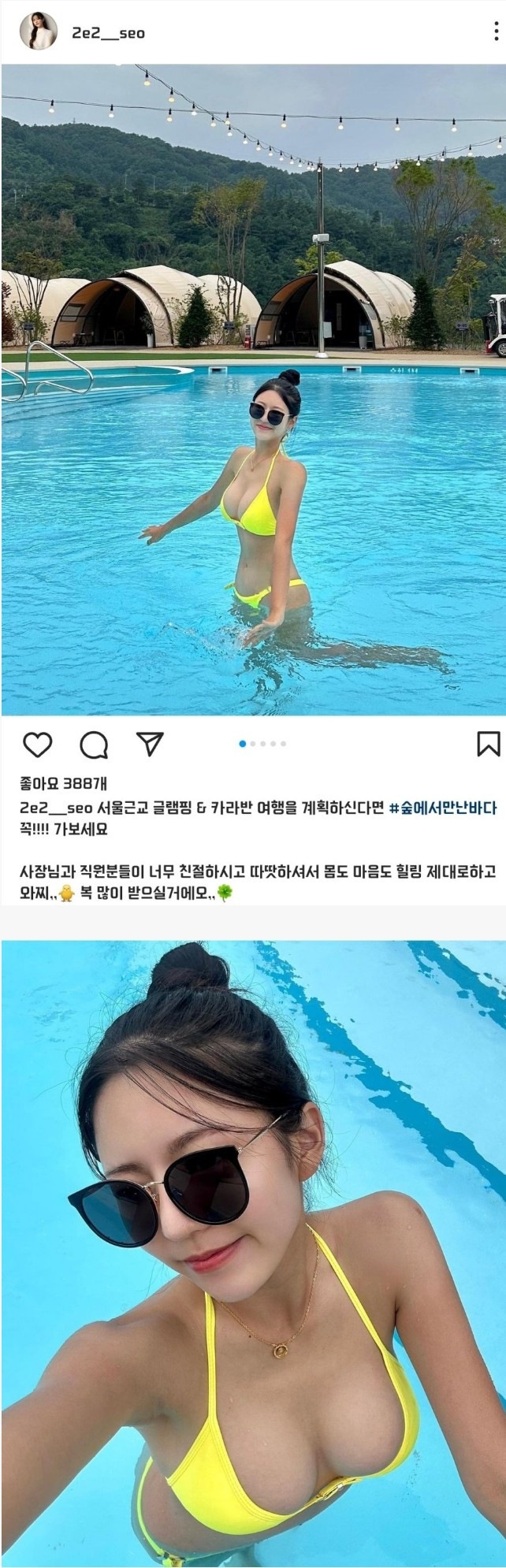Open the three-dot more options menu
Image resolution: width=506 pixels, height=1568 pixels.
[x=496, y=32]
